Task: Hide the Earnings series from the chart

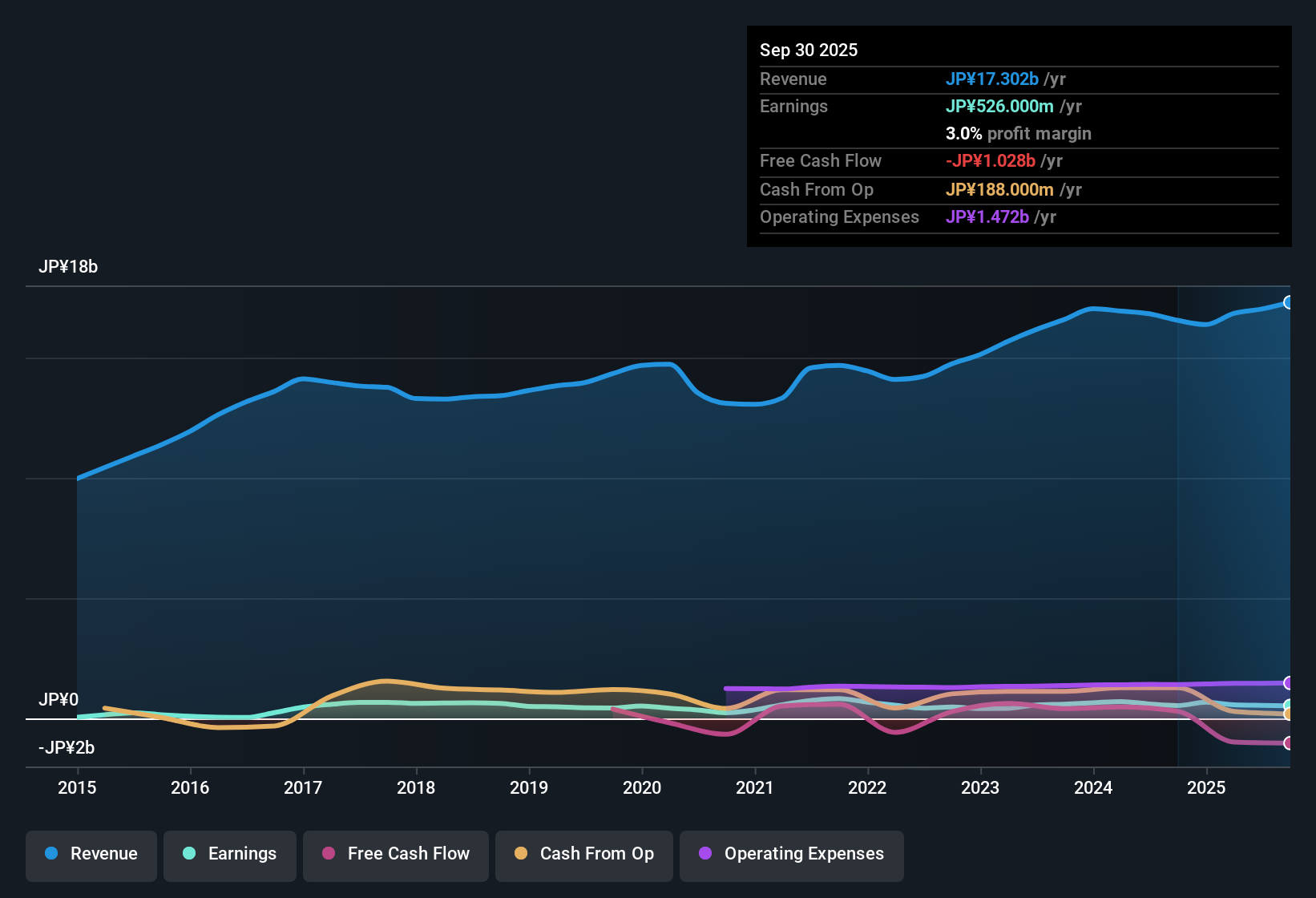Action: [x=229, y=854]
